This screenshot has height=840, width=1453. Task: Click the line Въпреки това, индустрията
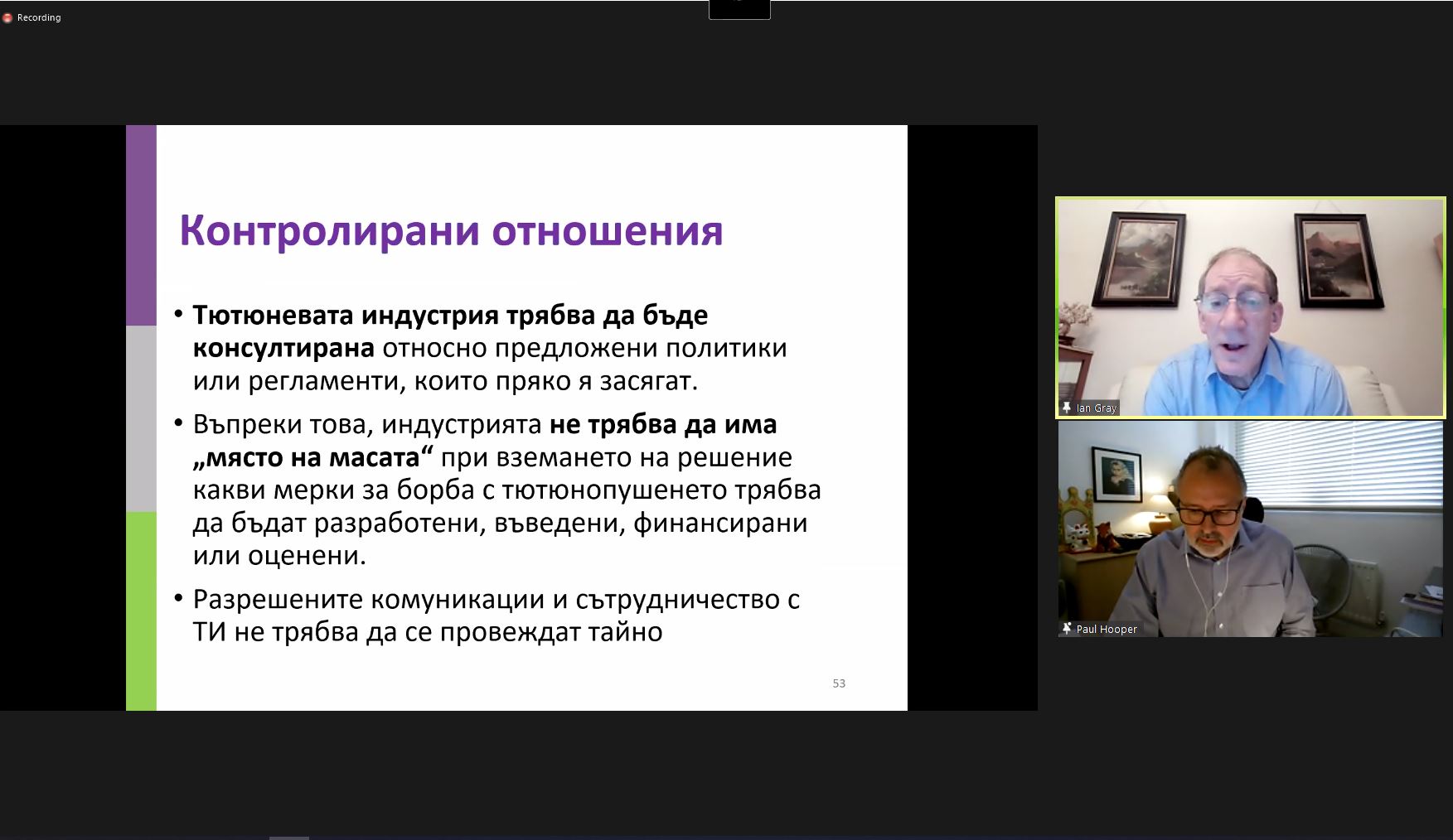click(x=369, y=424)
